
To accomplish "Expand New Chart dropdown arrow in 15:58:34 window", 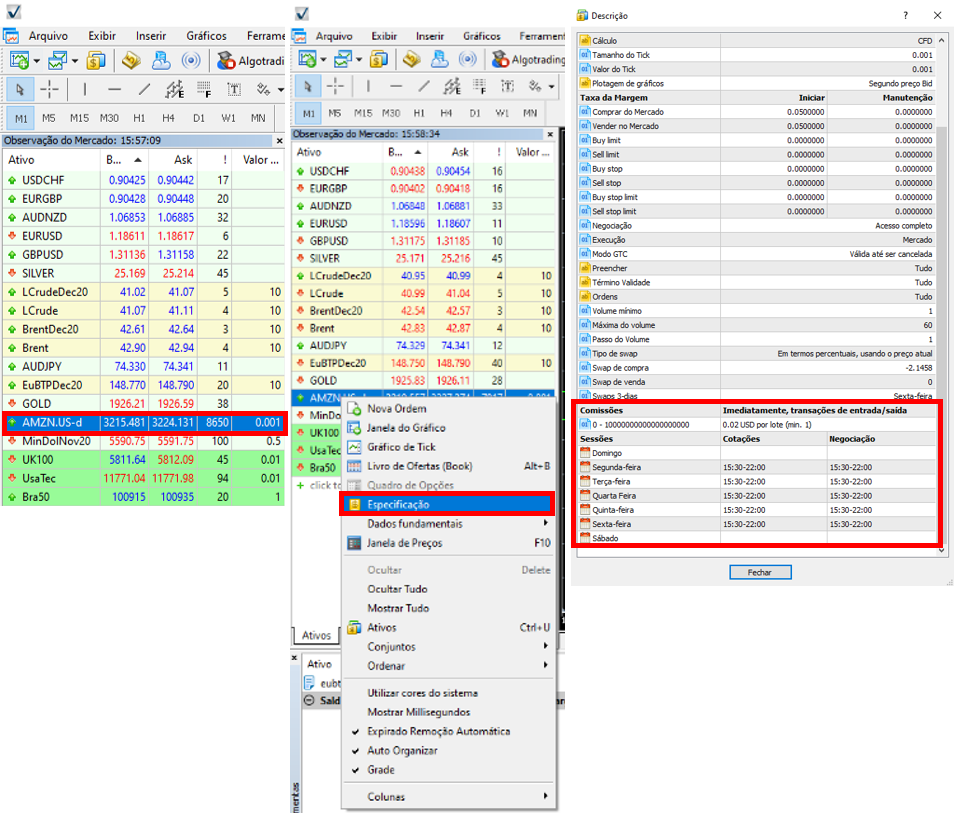I will [x=324, y=59].
